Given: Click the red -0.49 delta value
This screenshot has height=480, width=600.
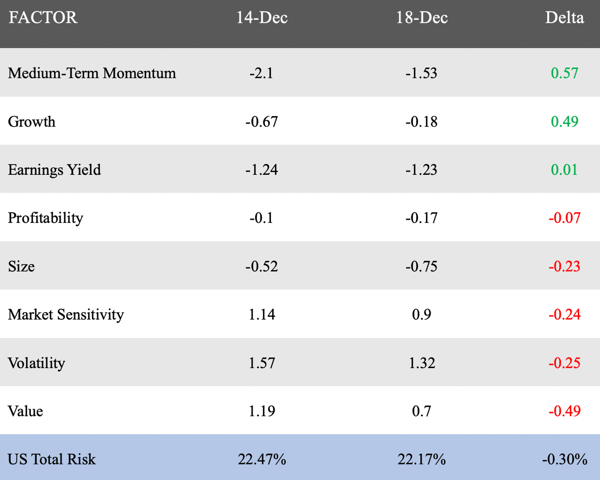Looking at the screenshot, I should point(564,411).
